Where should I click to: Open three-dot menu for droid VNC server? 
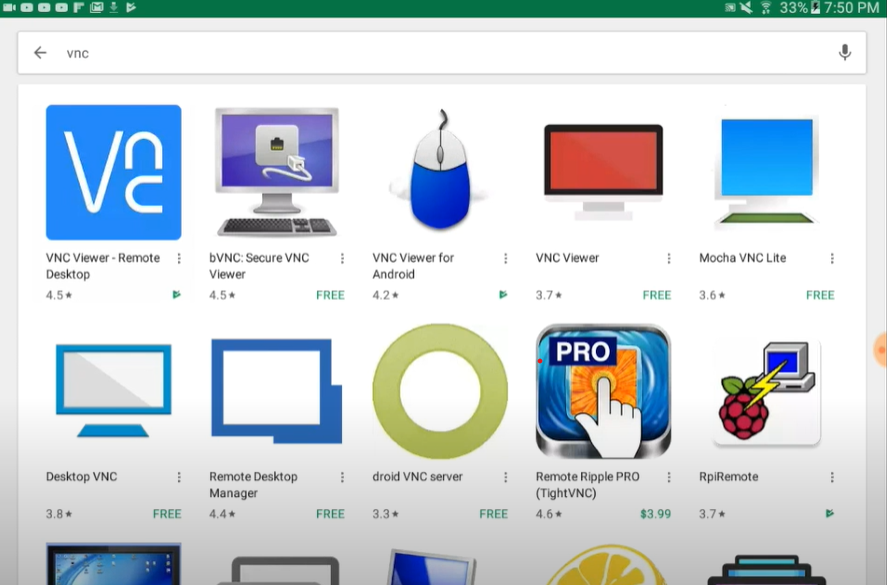(x=505, y=477)
